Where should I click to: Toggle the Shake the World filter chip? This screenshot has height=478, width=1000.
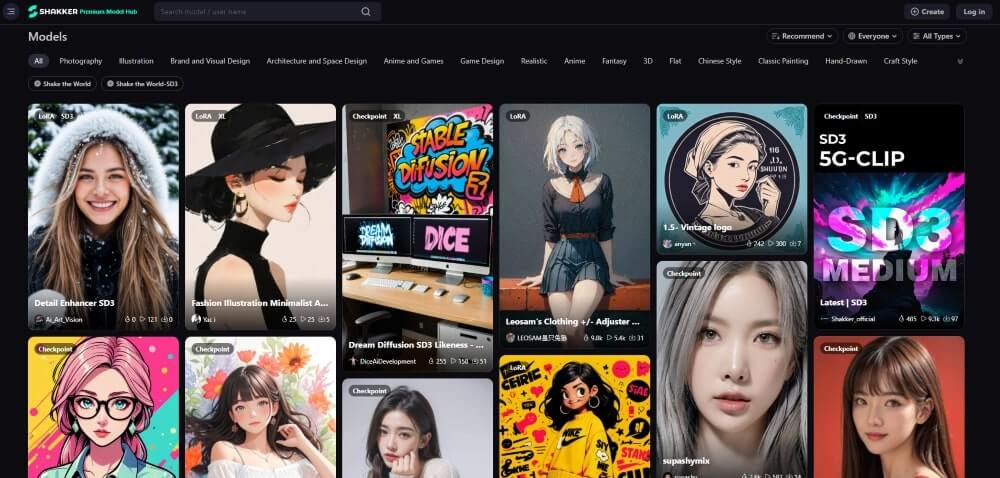pos(62,84)
